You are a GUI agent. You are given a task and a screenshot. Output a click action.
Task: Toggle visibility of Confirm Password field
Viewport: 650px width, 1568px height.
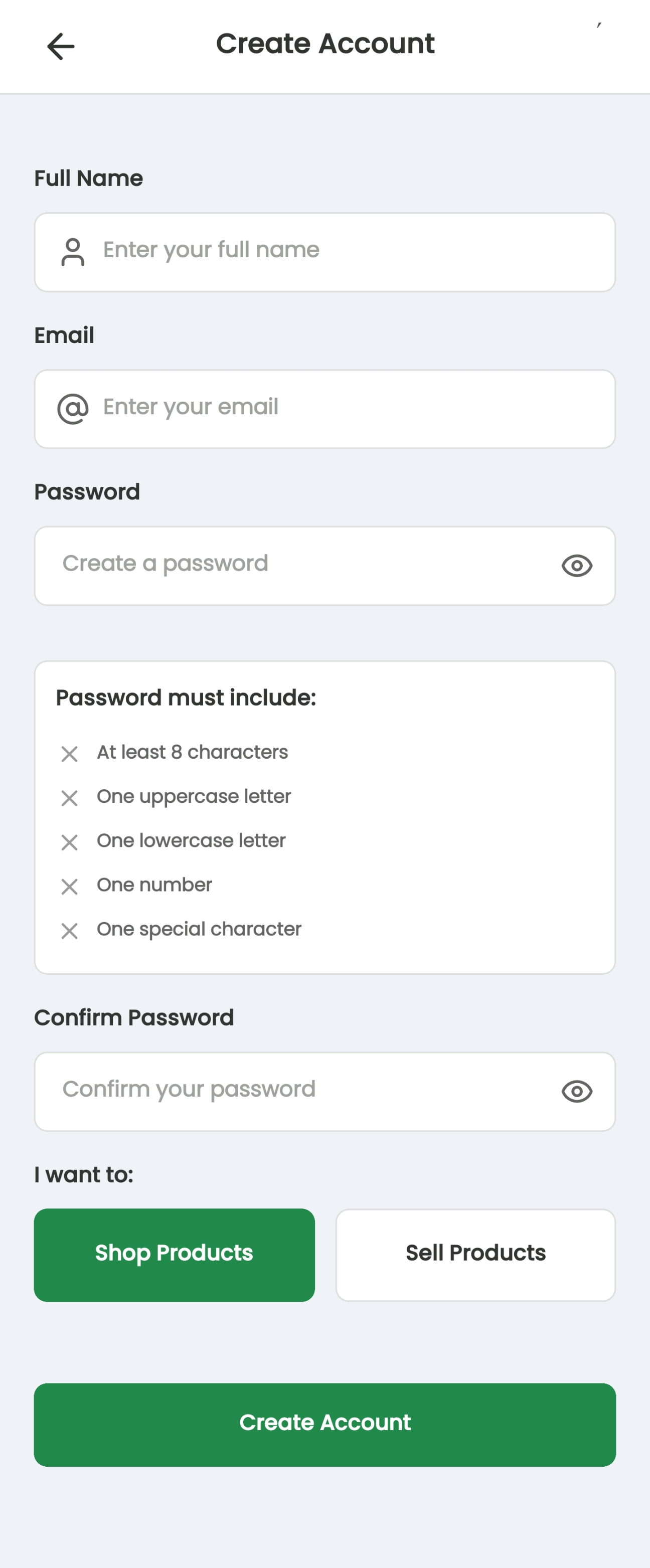click(576, 1092)
